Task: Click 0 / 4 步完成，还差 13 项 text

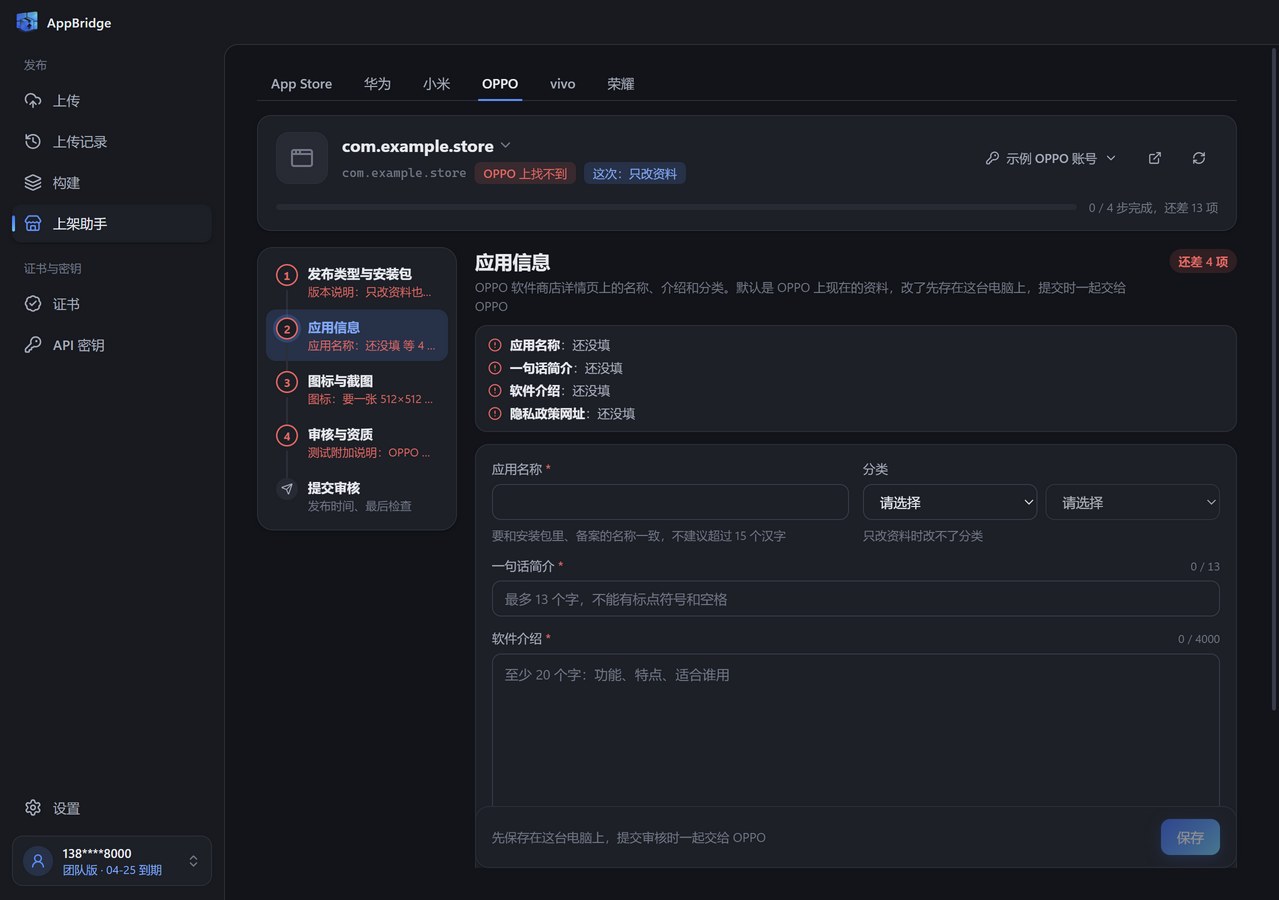Action: (1153, 208)
